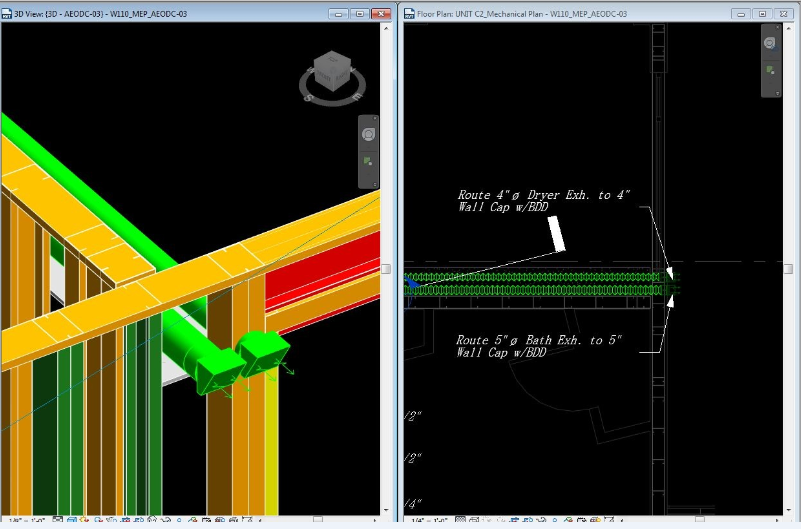Image resolution: width=801 pixels, height=529 pixels.
Task: Select the zoom region tool in 3D navigation bar
Action: click(368, 161)
